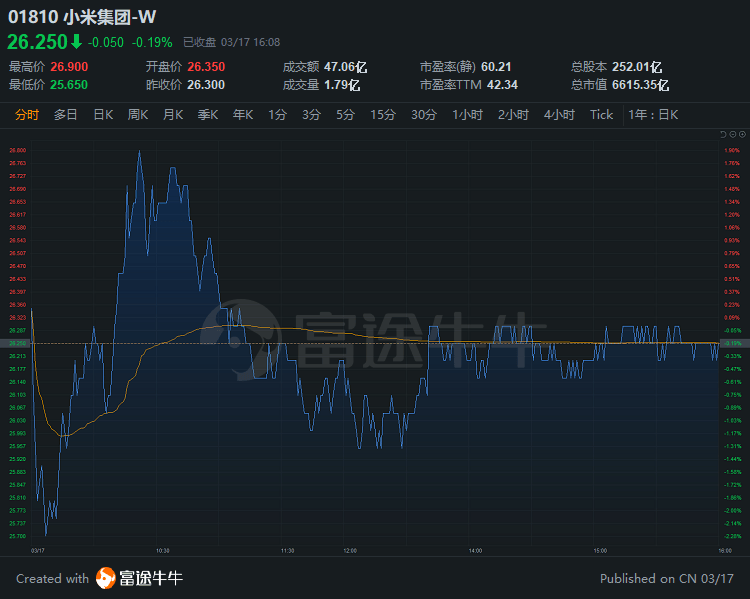Click the stock title 01810 小米集团-W

point(82,17)
